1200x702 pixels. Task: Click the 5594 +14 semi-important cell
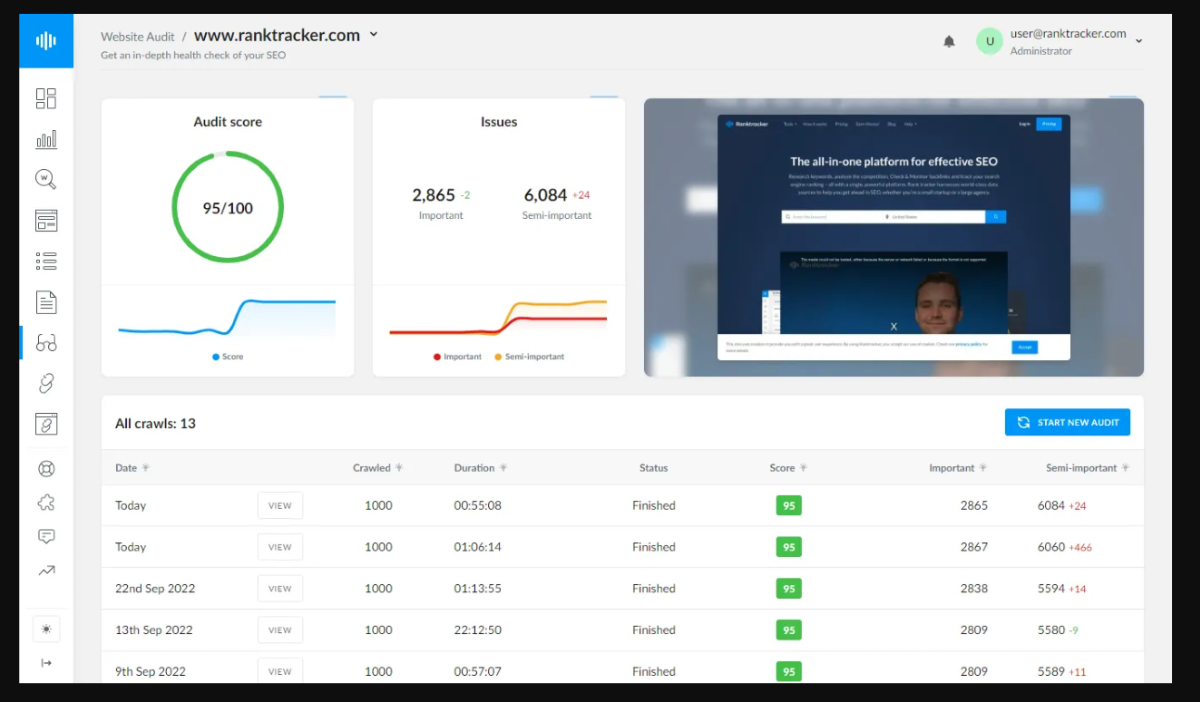(1062, 589)
